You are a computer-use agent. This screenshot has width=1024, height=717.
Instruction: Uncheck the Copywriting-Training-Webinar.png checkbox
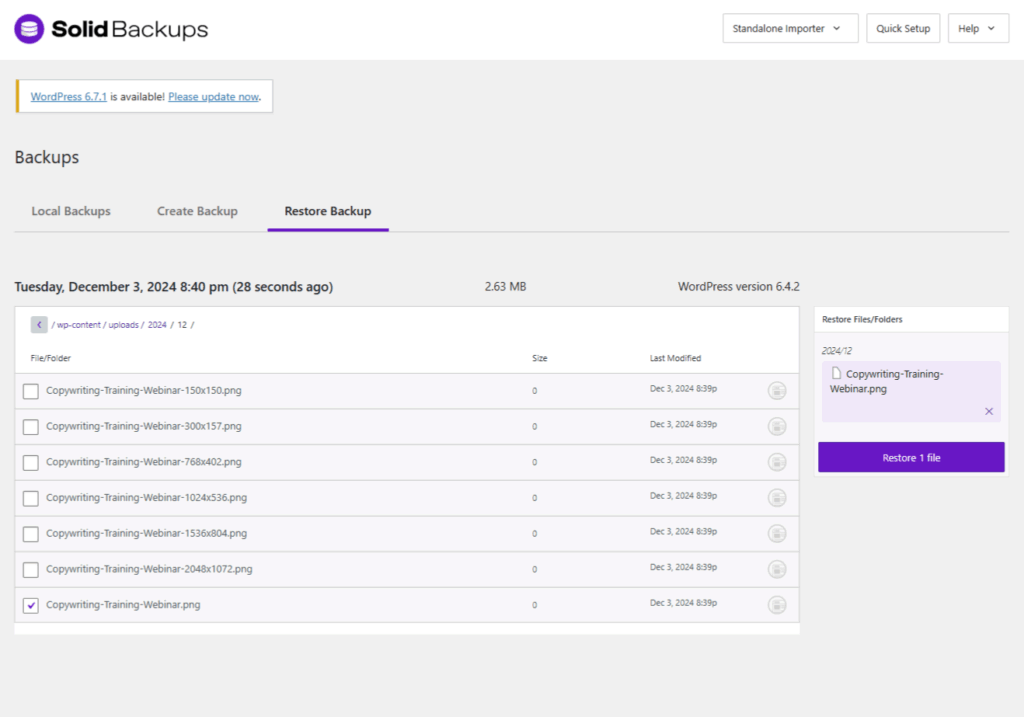tap(31, 605)
